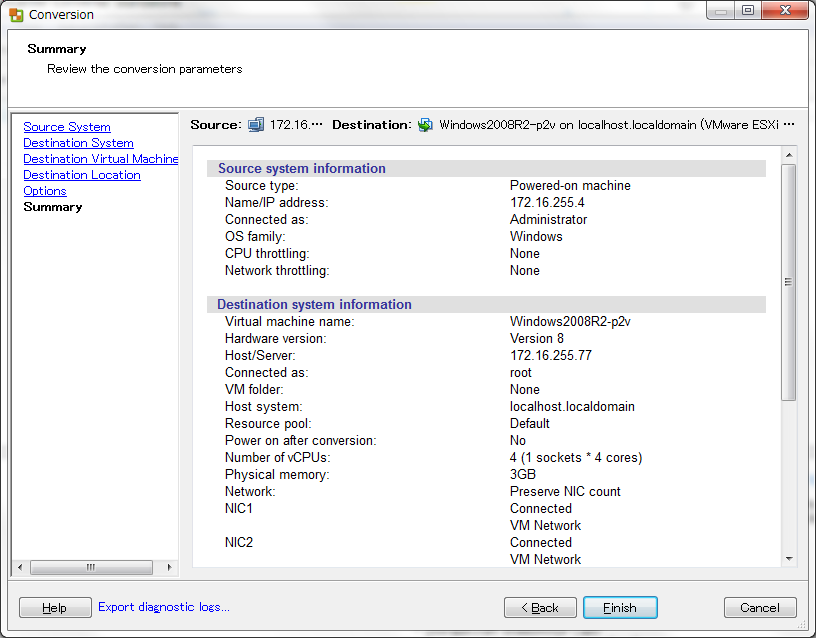Click the summary scroll up arrow
This screenshot has width=816, height=638.
tap(789, 155)
